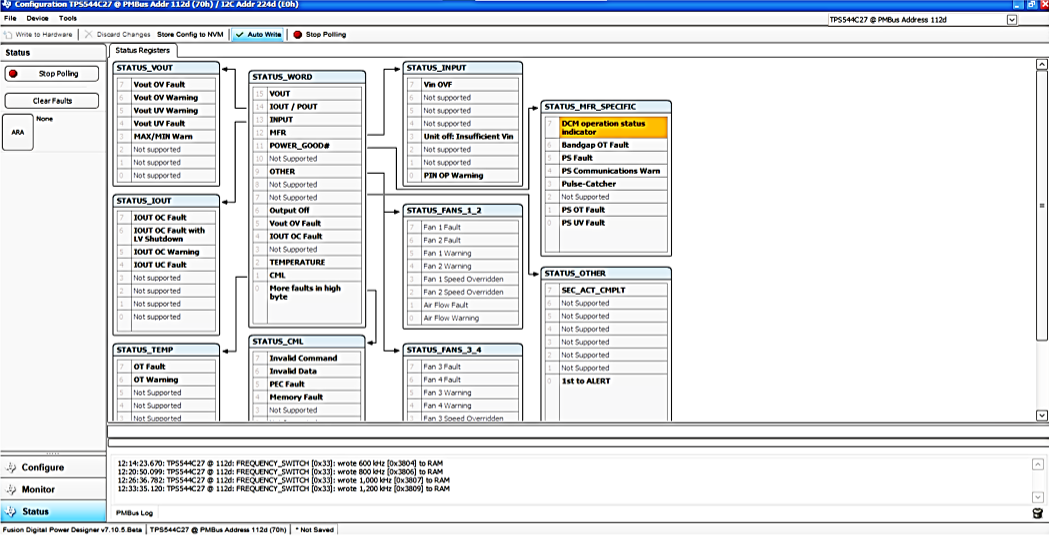This screenshot has height=541, width=1050.
Task: Click the red Stop Polling icon in toolbar
Action: coord(297,34)
